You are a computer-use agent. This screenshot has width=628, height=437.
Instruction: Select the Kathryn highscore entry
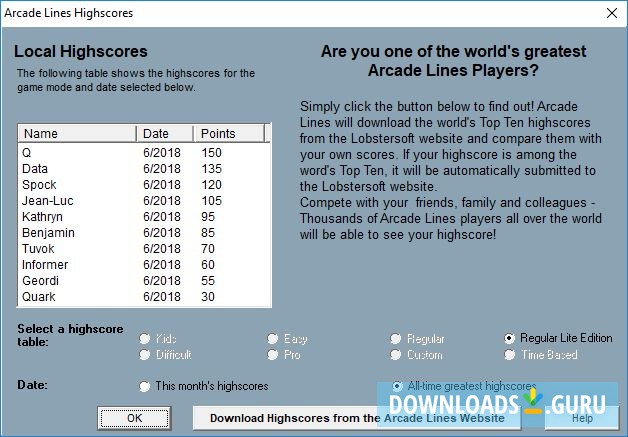pyautogui.click(x=144, y=217)
